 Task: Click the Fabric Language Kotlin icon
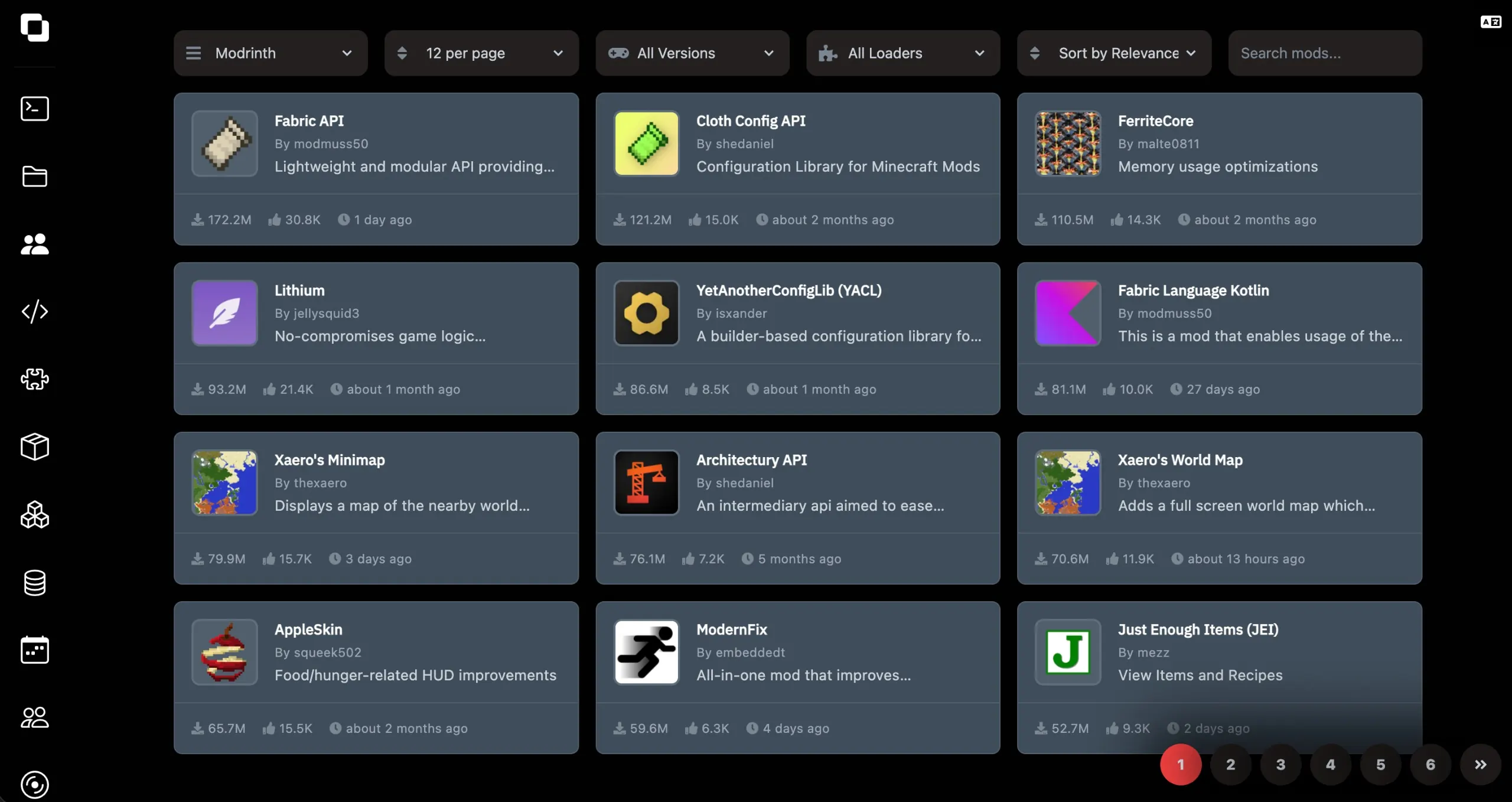[x=1068, y=313]
